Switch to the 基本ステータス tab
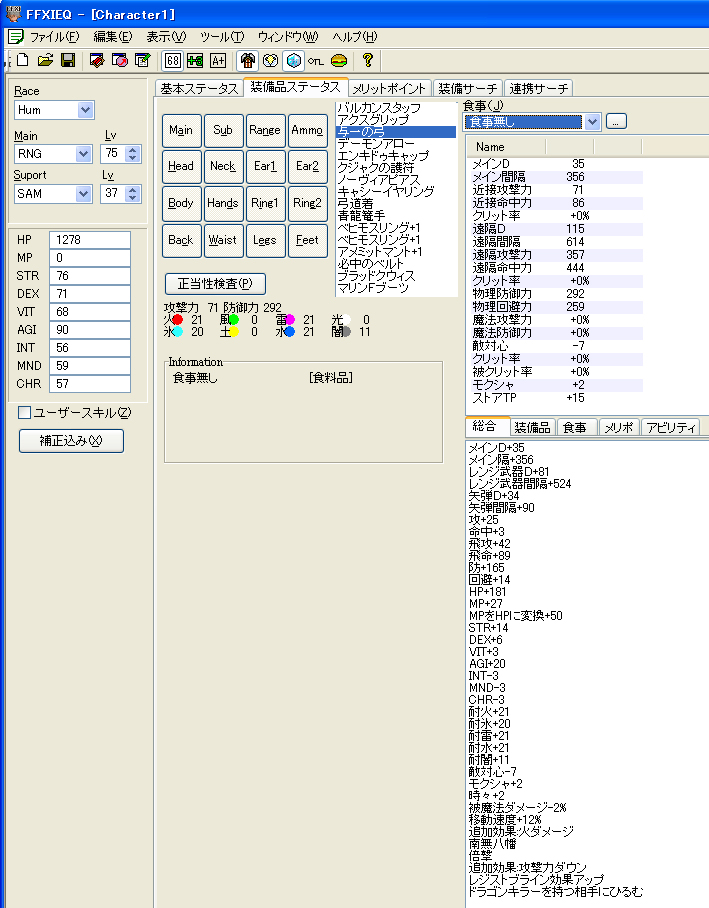Viewport: 709px width, 908px height. point(199,88)
